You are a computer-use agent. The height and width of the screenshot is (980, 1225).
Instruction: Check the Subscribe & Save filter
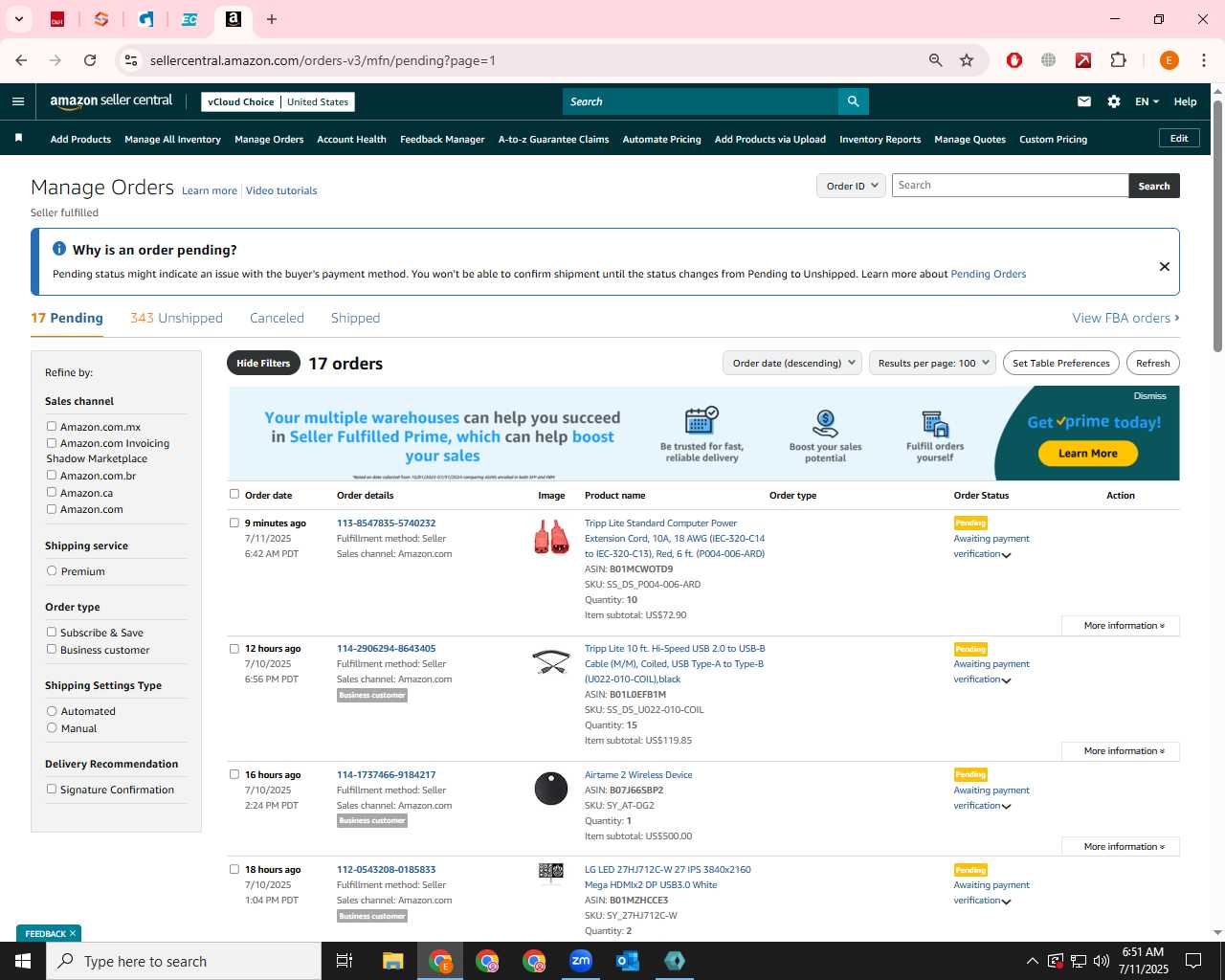pyautogui.click(x=52, y=632)
